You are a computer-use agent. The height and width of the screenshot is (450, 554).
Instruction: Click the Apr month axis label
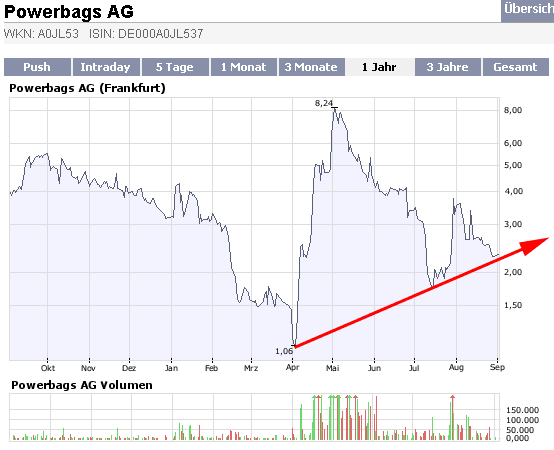pos(293,367)
